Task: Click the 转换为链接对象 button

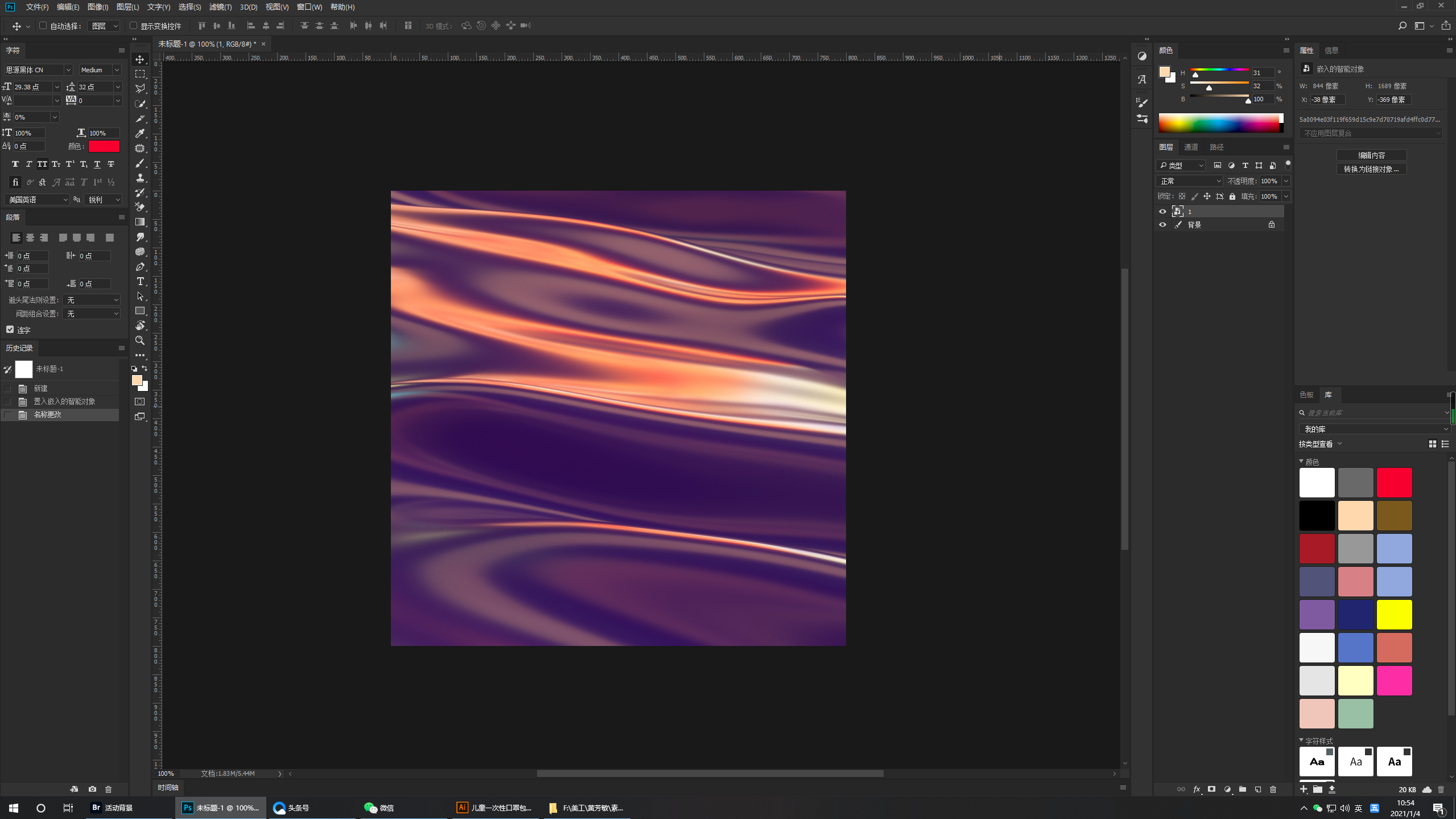Action: point(1371,169)
